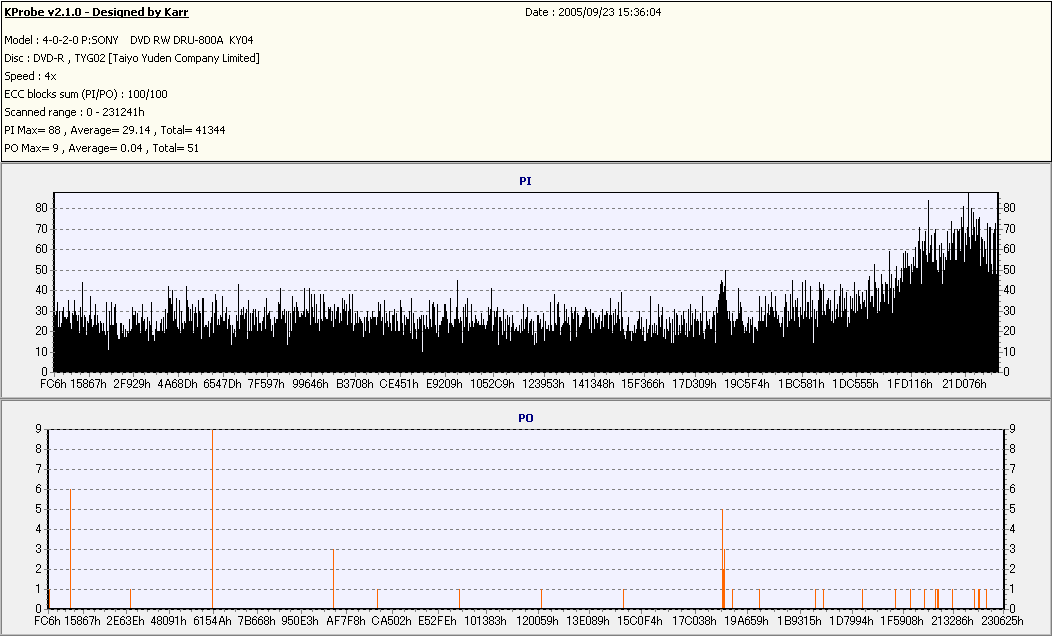Click the 6154Ah label on PO axis

[212, 621]
